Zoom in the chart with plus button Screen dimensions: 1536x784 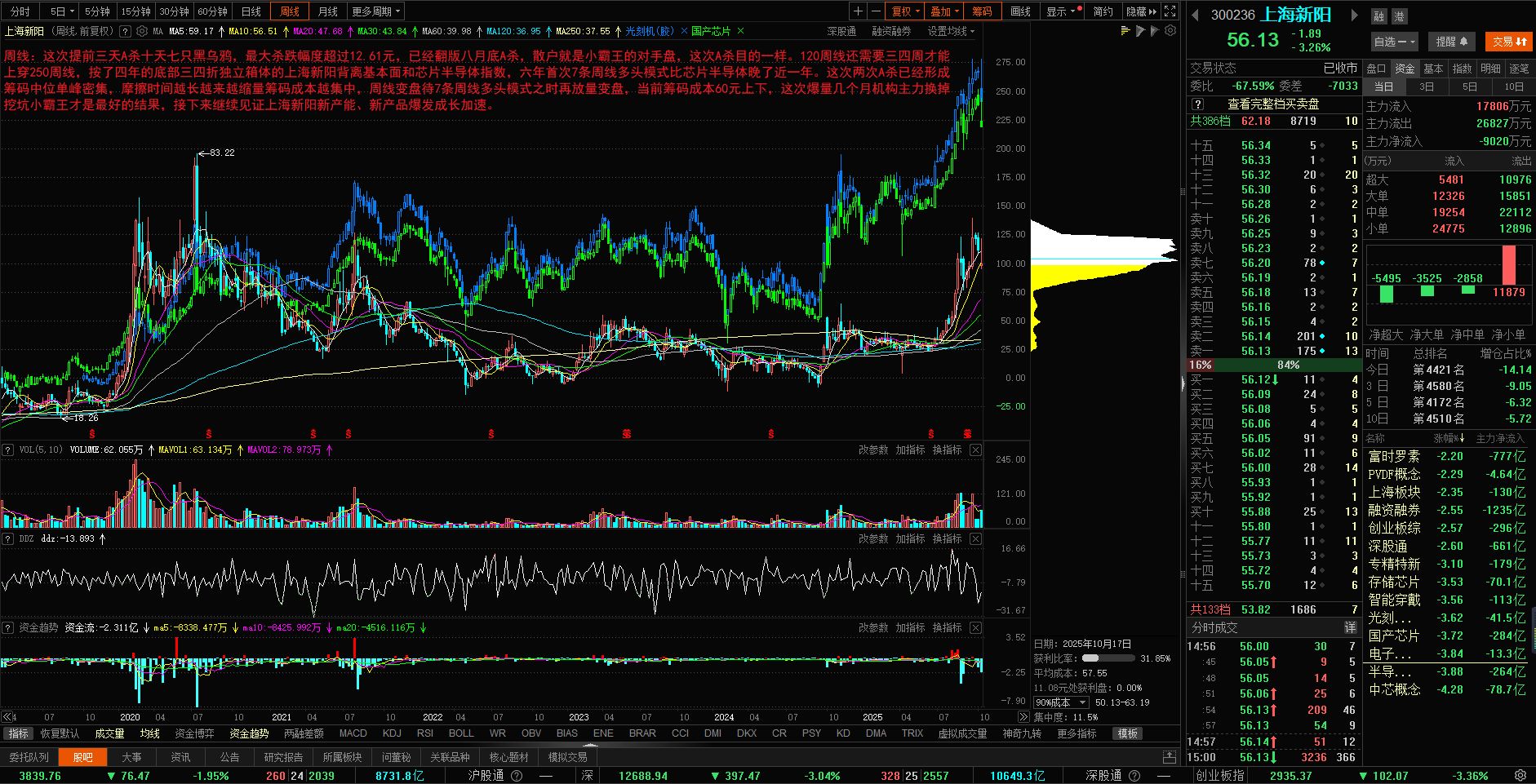click(x=858, y=11)
